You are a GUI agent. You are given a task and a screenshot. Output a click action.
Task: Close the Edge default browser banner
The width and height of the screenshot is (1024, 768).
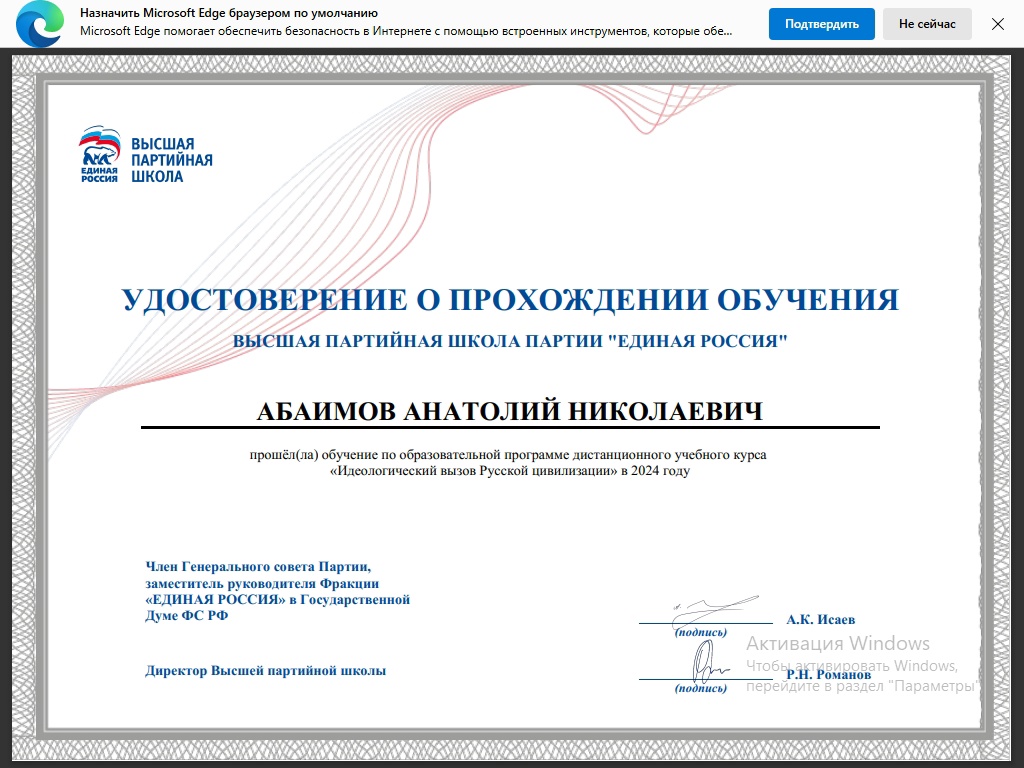pos(998,24)
